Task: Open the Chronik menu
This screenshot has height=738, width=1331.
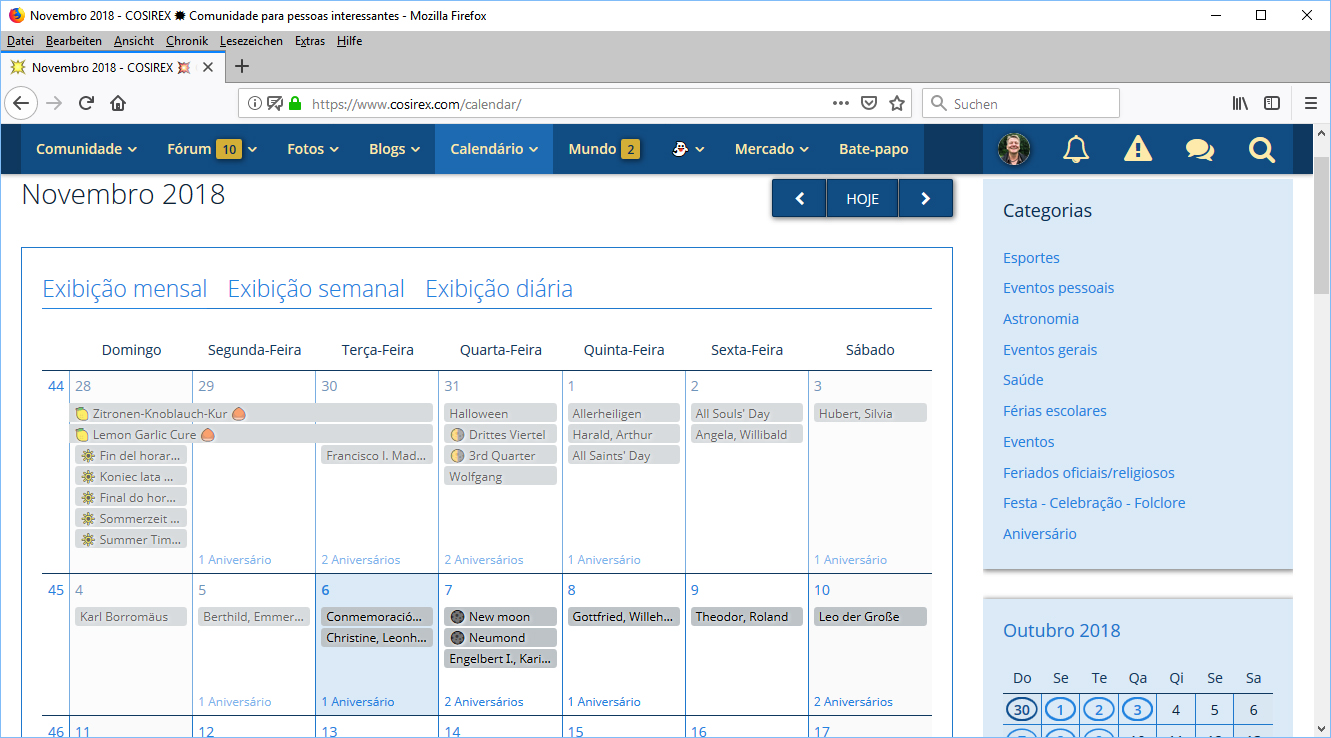Action: 187,41
